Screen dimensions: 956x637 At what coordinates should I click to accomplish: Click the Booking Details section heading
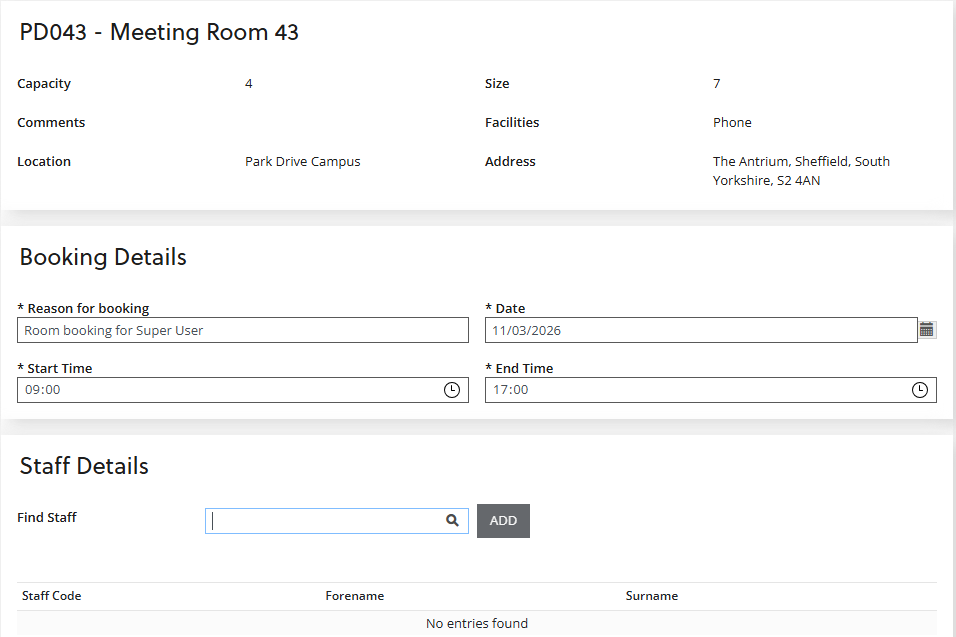pos(103,257)
